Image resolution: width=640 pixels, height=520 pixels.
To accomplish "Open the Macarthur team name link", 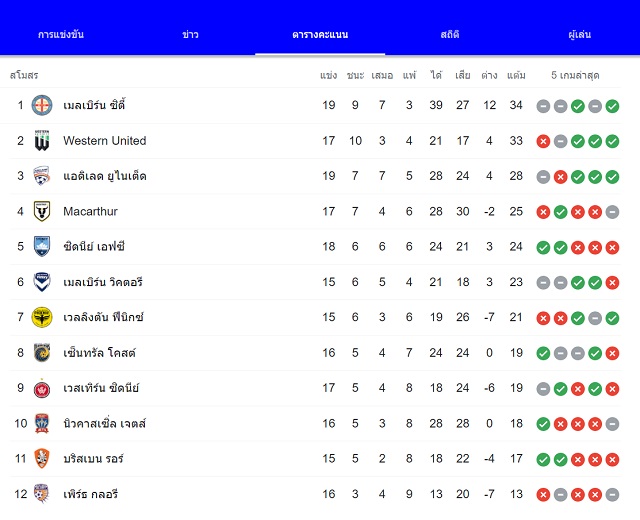I will [90, 211].
